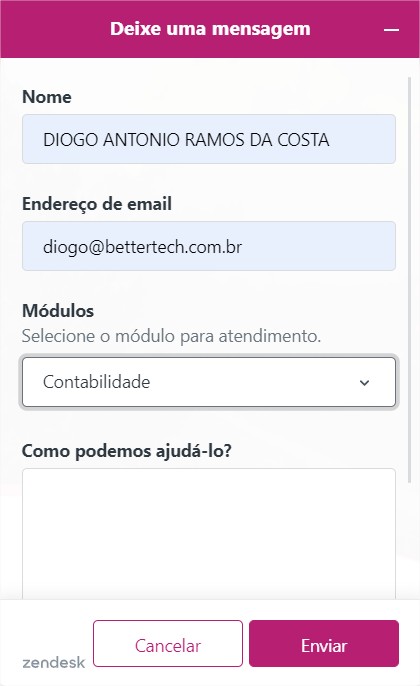
Task: Send the message with Enviar
Action: click(x=324, y=644)
